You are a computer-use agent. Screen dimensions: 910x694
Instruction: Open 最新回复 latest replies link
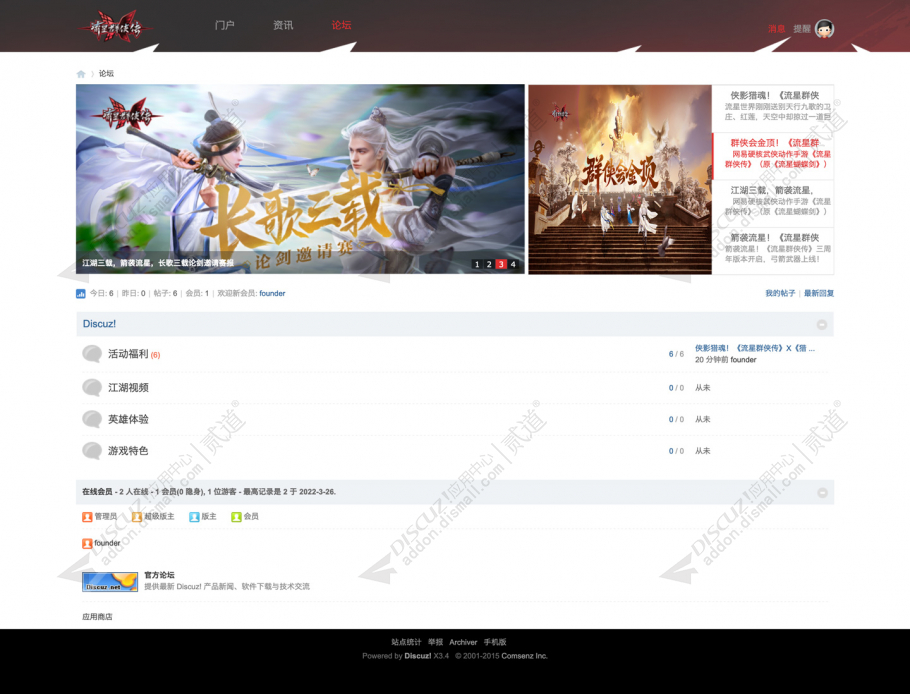coord(819,294)
